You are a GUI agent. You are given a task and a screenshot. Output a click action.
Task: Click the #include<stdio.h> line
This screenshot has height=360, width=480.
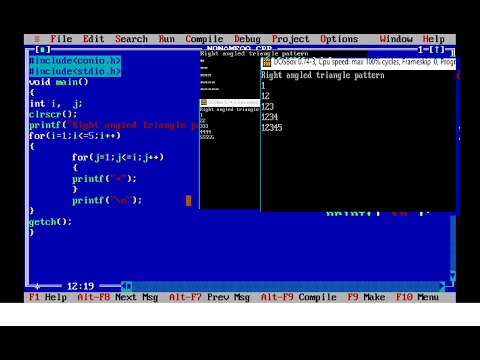[75, 71]
